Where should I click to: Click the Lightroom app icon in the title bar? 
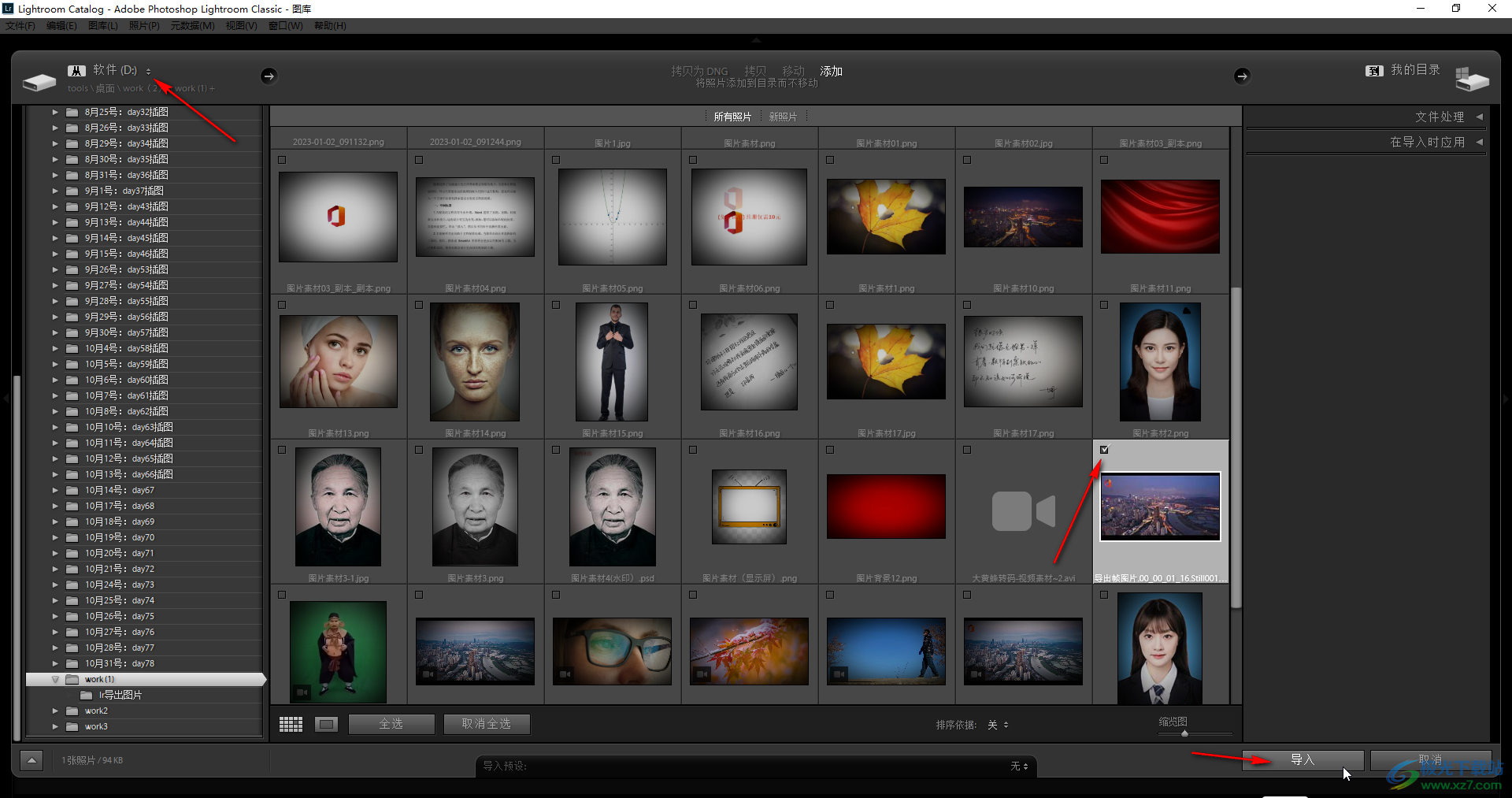[8, 9]
